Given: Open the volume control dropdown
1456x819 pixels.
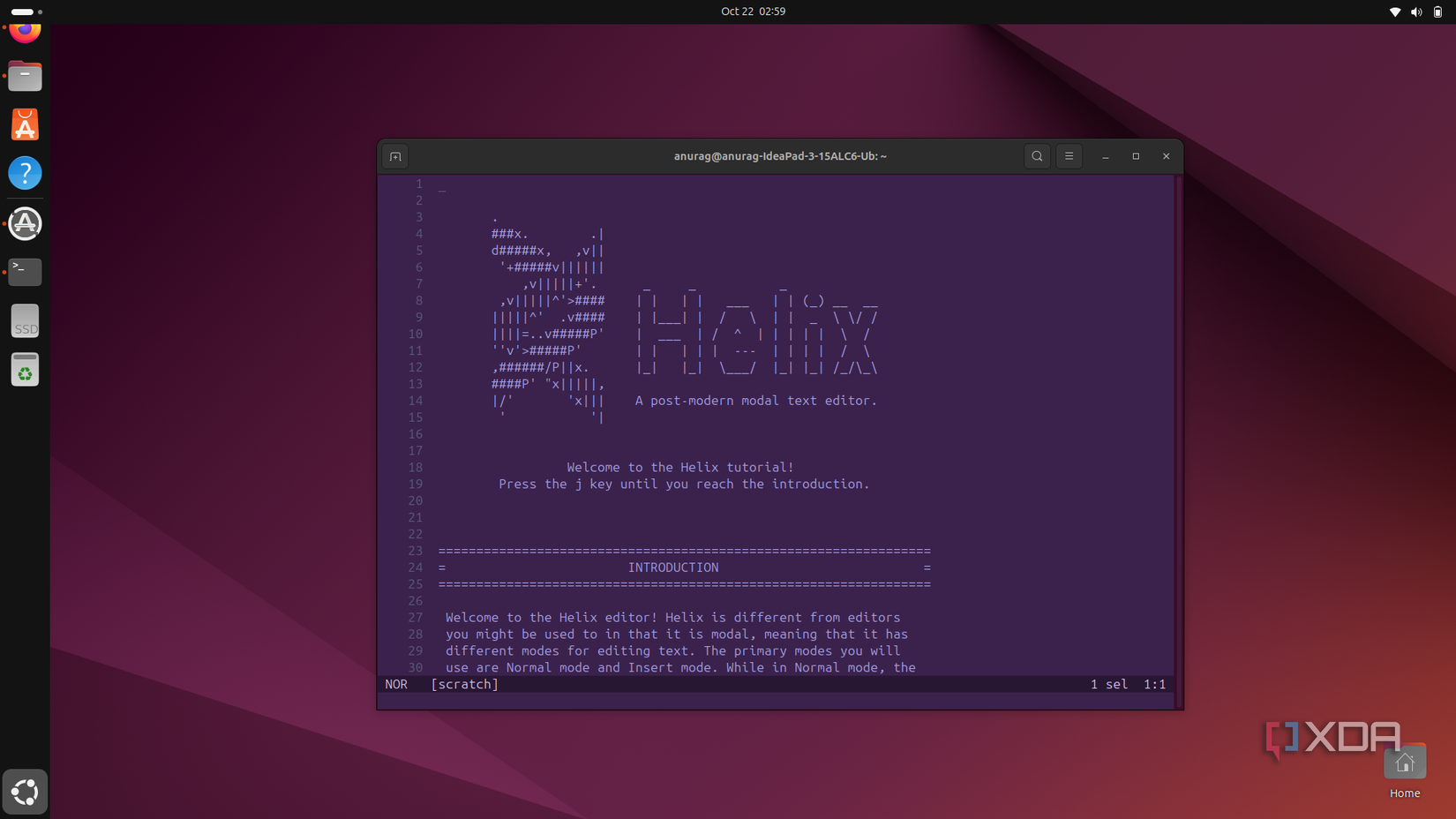Looking at the screenshot, I should click(1415, 11).
